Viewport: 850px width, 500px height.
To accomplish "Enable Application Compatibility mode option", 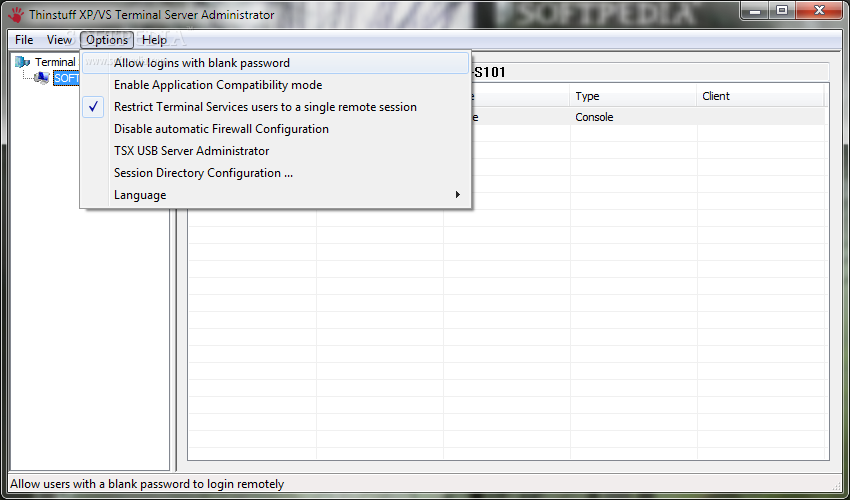I will click(x=275, y=85).
